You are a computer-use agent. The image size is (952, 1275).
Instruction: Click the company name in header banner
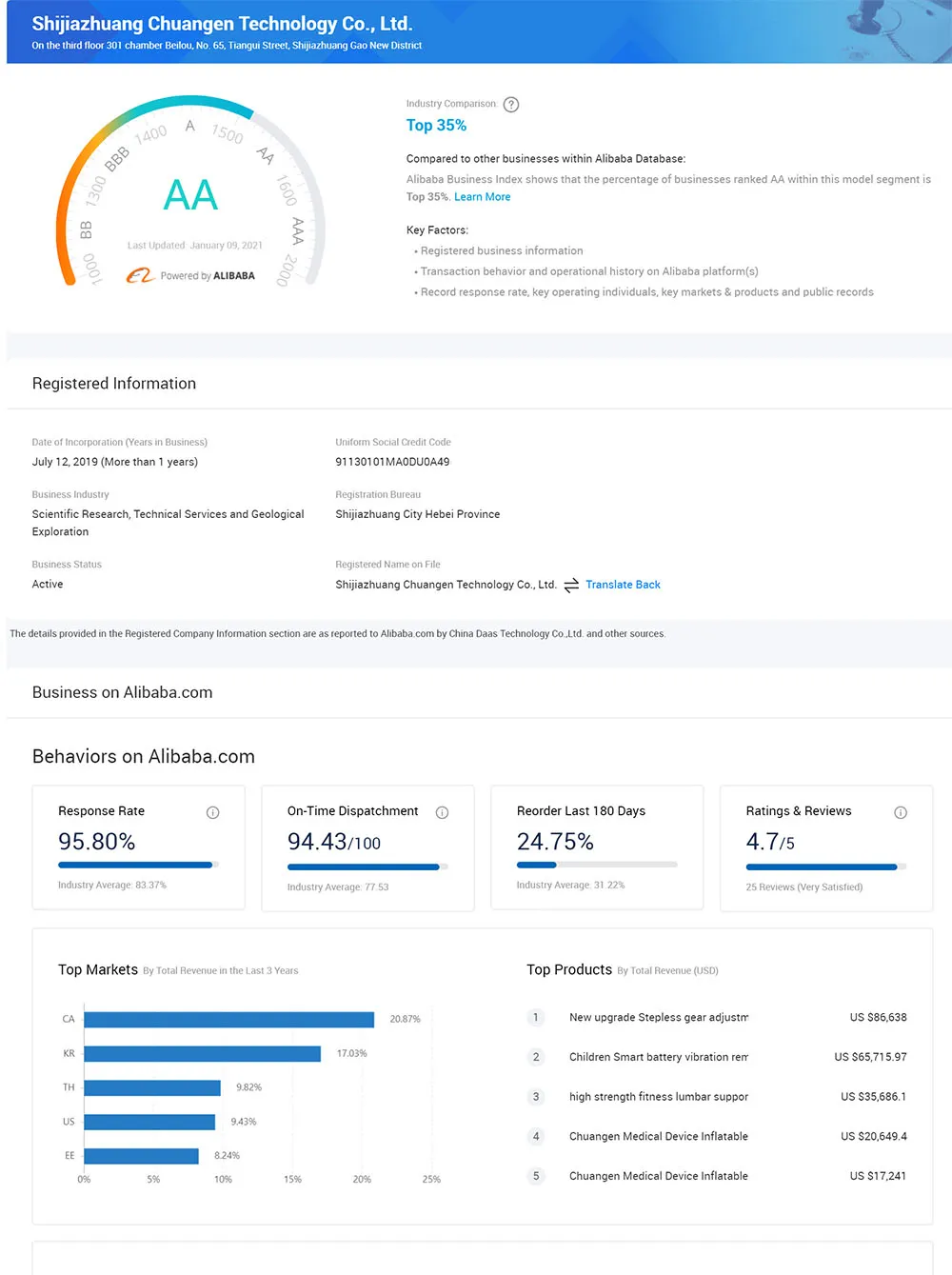click(222, 24)
